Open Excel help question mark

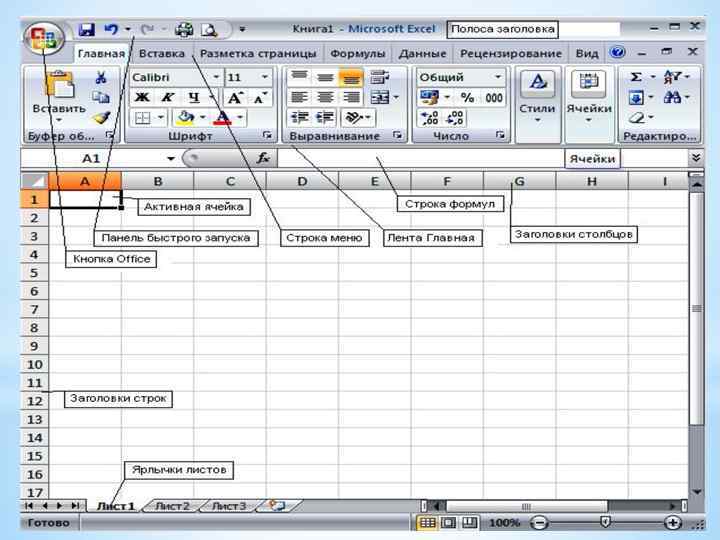coord(618,52)
